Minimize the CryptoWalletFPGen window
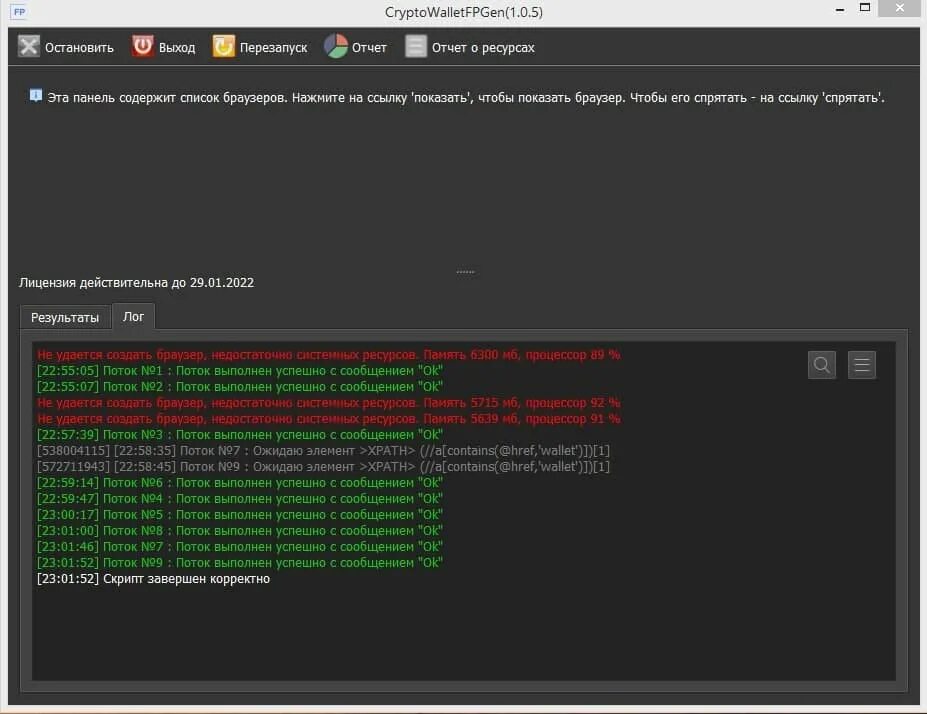This screenshot has height=714, width=927. pos(840,9)
